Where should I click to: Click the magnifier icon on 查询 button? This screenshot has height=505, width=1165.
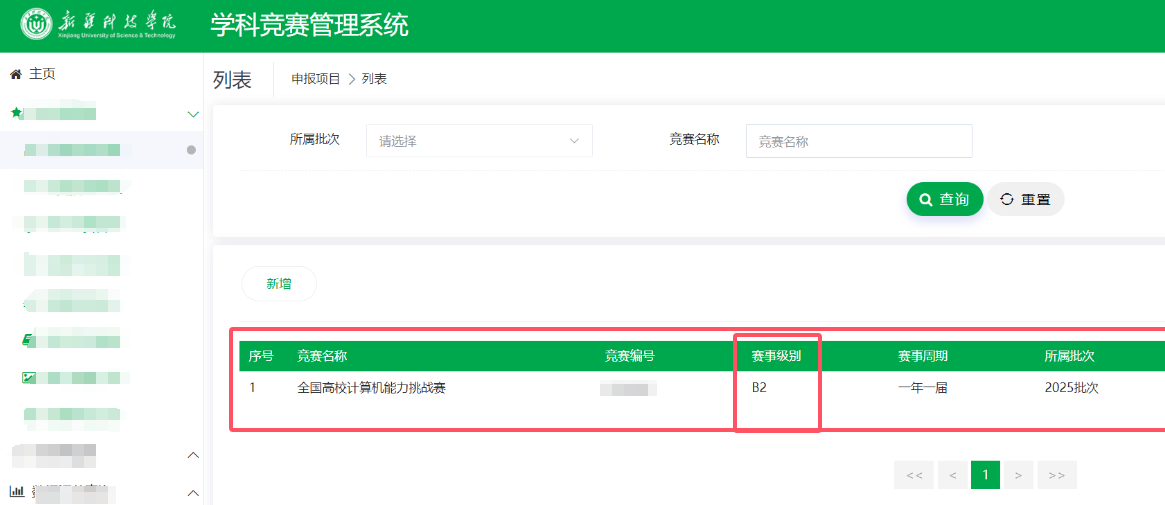click(x=926, y=200)
